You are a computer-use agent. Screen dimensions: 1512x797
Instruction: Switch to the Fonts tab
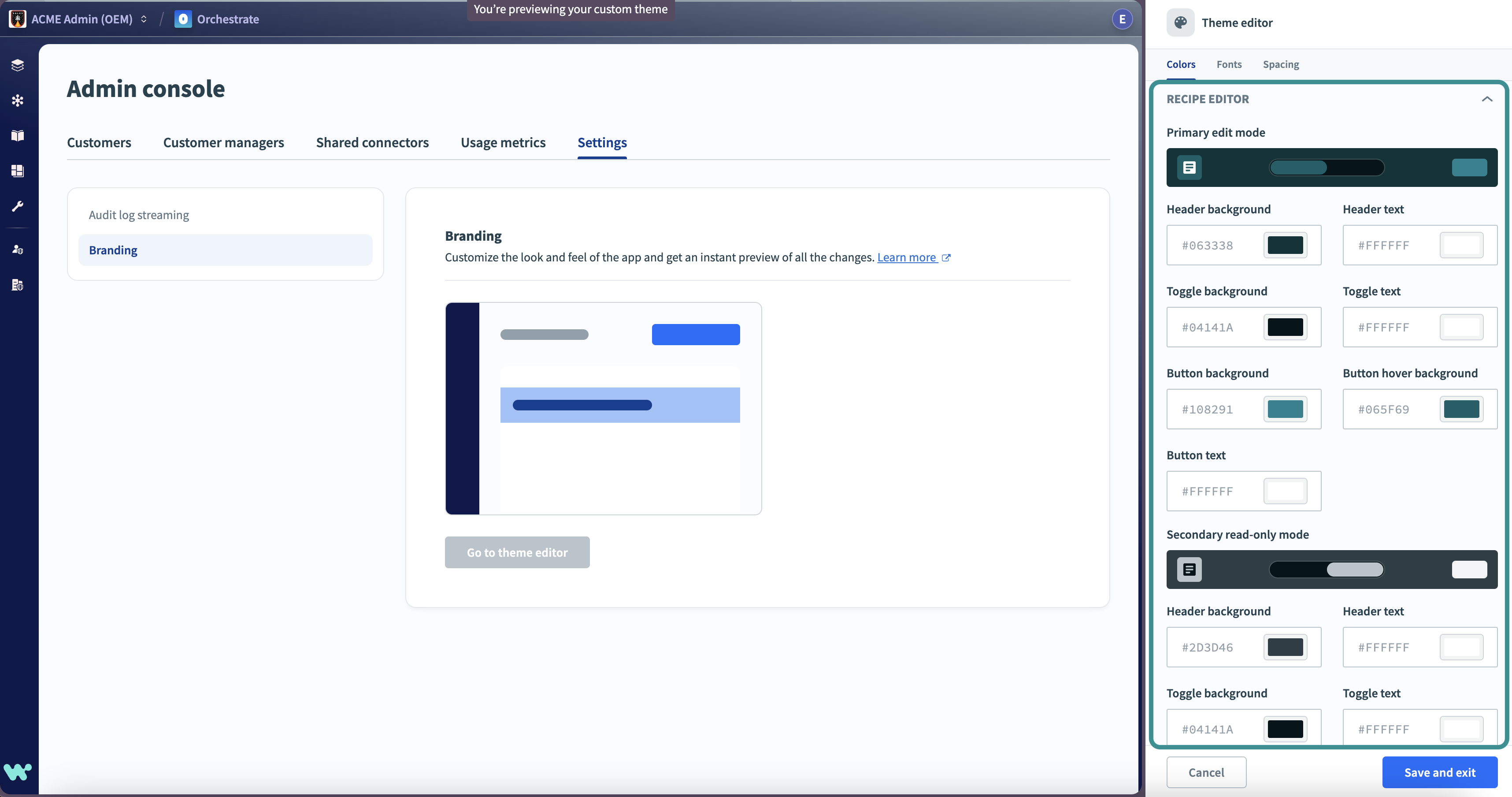click(1229, 64)
